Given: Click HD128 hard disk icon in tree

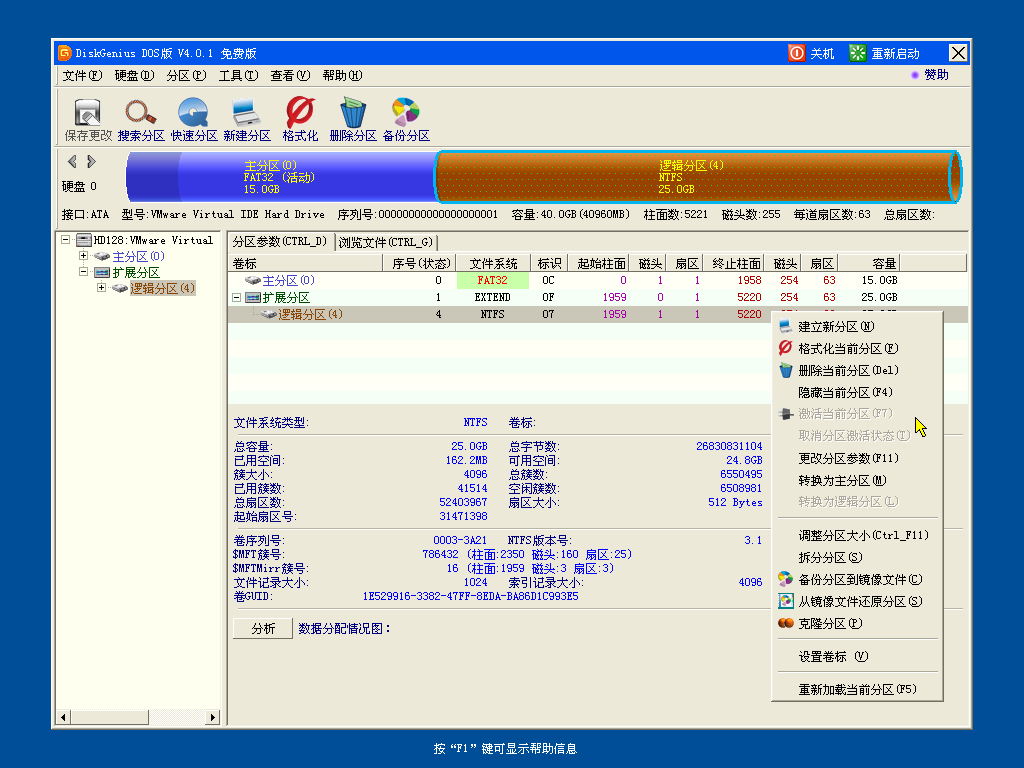Looking at the screenshot, I should tap(84, 240).
